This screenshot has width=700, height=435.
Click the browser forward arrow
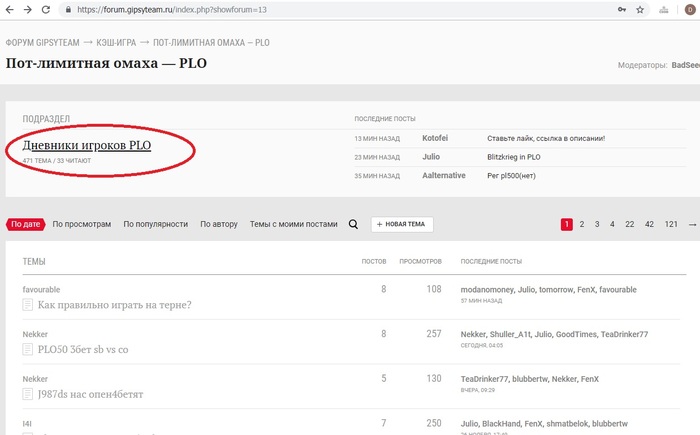point(28,9)
